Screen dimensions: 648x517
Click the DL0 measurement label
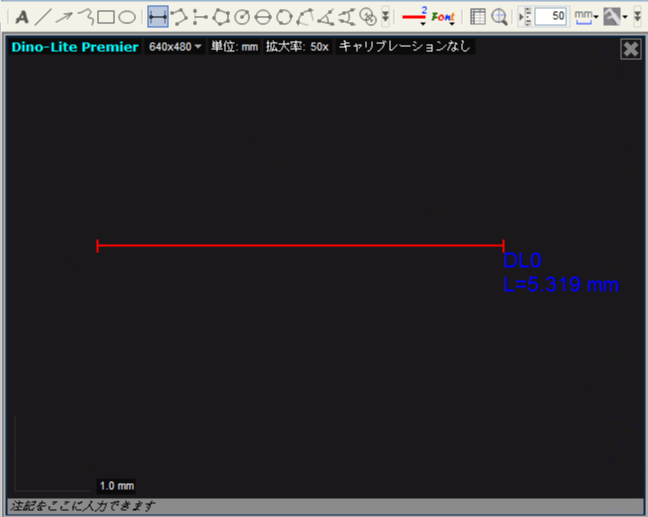point(522,260)
